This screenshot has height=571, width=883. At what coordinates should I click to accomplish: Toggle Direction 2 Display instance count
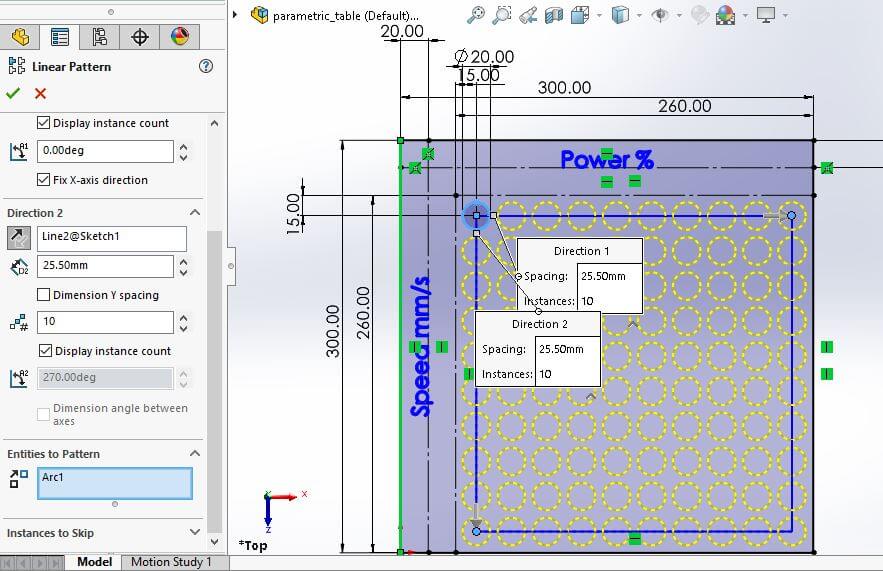(46, 351)
